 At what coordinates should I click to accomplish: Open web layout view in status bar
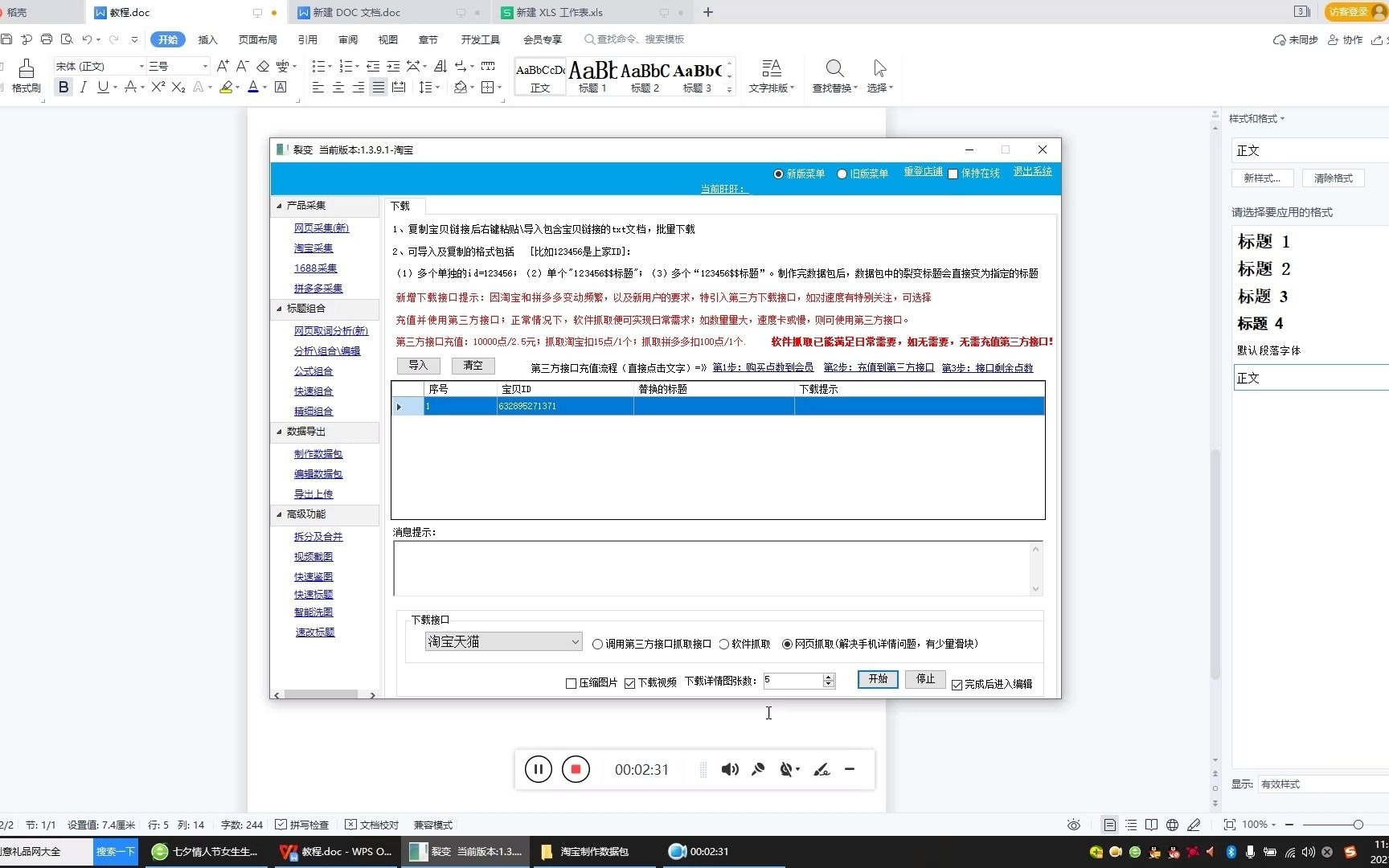pos(1173,825)
